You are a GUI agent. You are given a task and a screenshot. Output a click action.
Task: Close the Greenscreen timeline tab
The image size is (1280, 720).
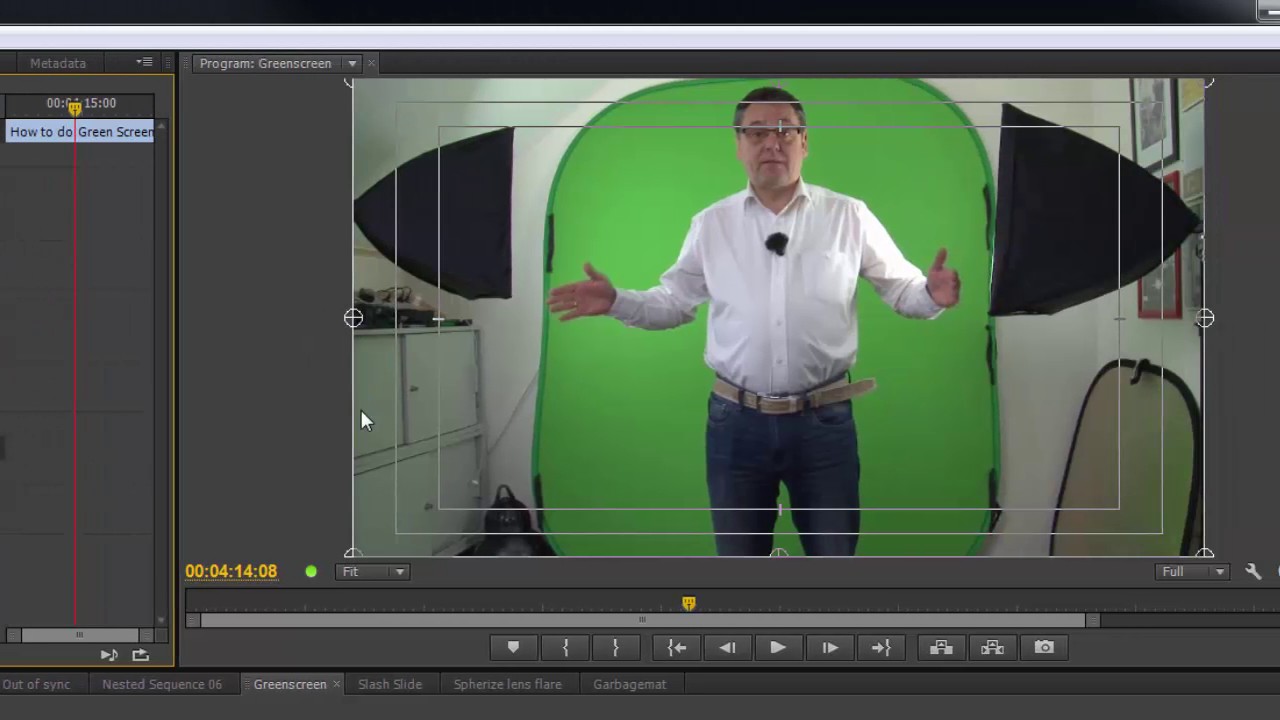coord(337,684)
